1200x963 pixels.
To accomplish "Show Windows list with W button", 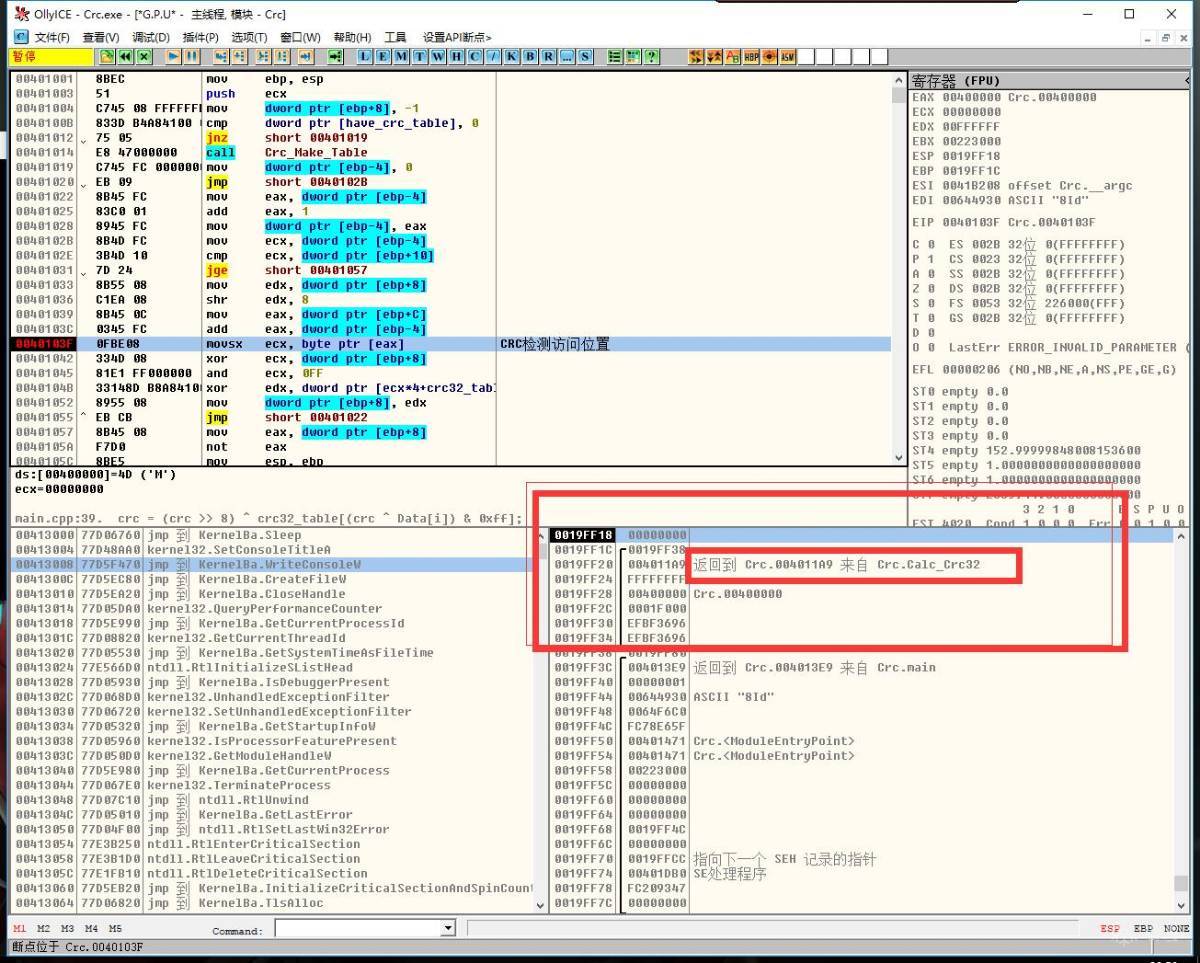I will coord(437,57).
